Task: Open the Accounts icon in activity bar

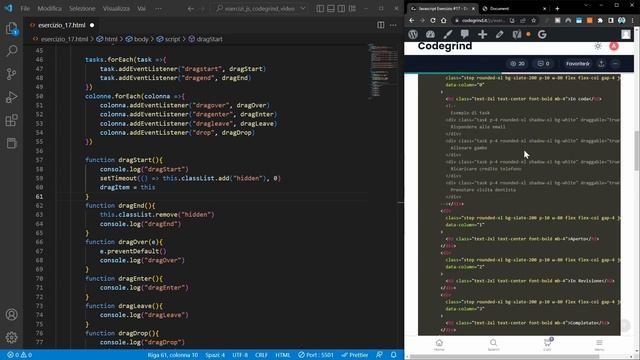Action: tap(11, 314)
